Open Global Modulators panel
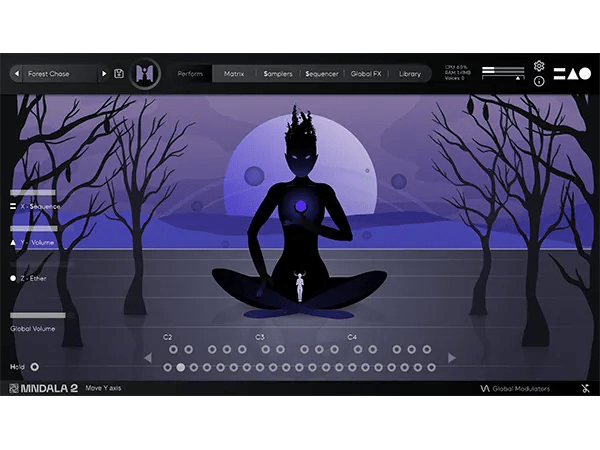 pos(515,388)
